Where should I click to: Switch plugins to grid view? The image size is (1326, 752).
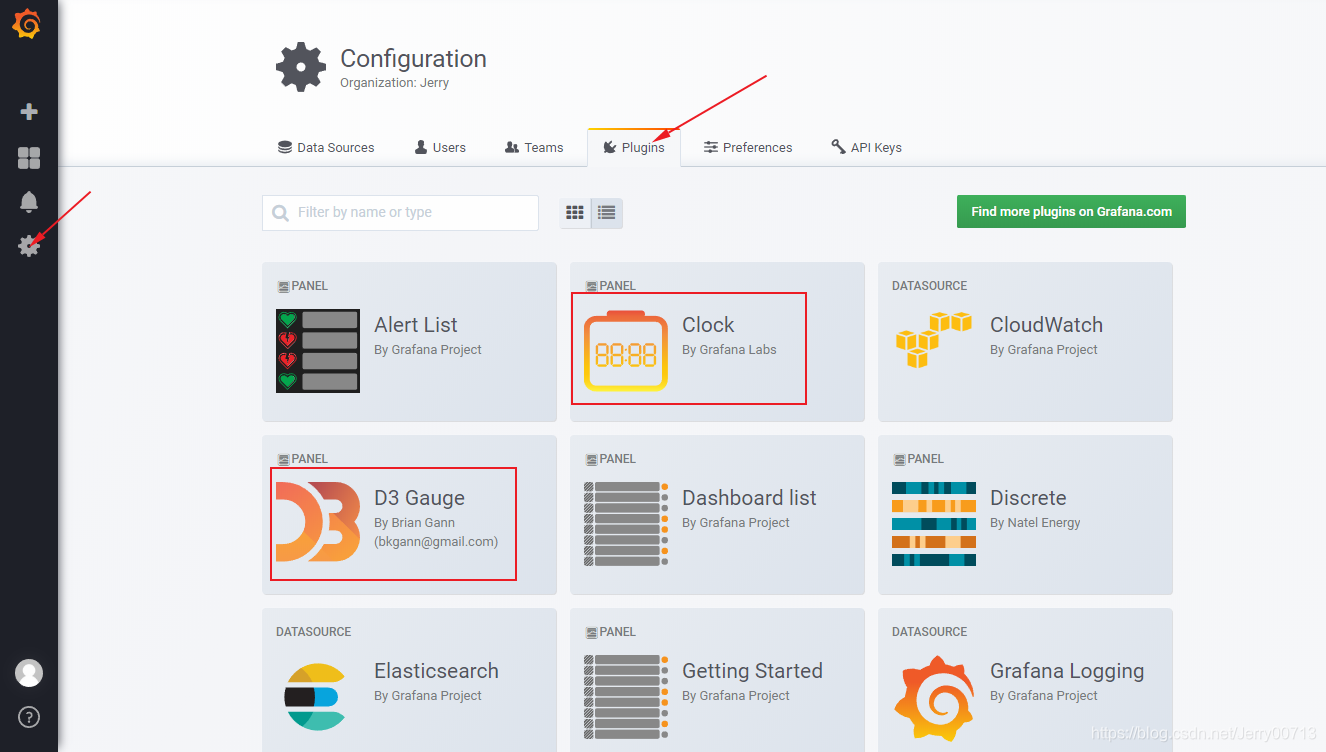[x=575, y=213]
